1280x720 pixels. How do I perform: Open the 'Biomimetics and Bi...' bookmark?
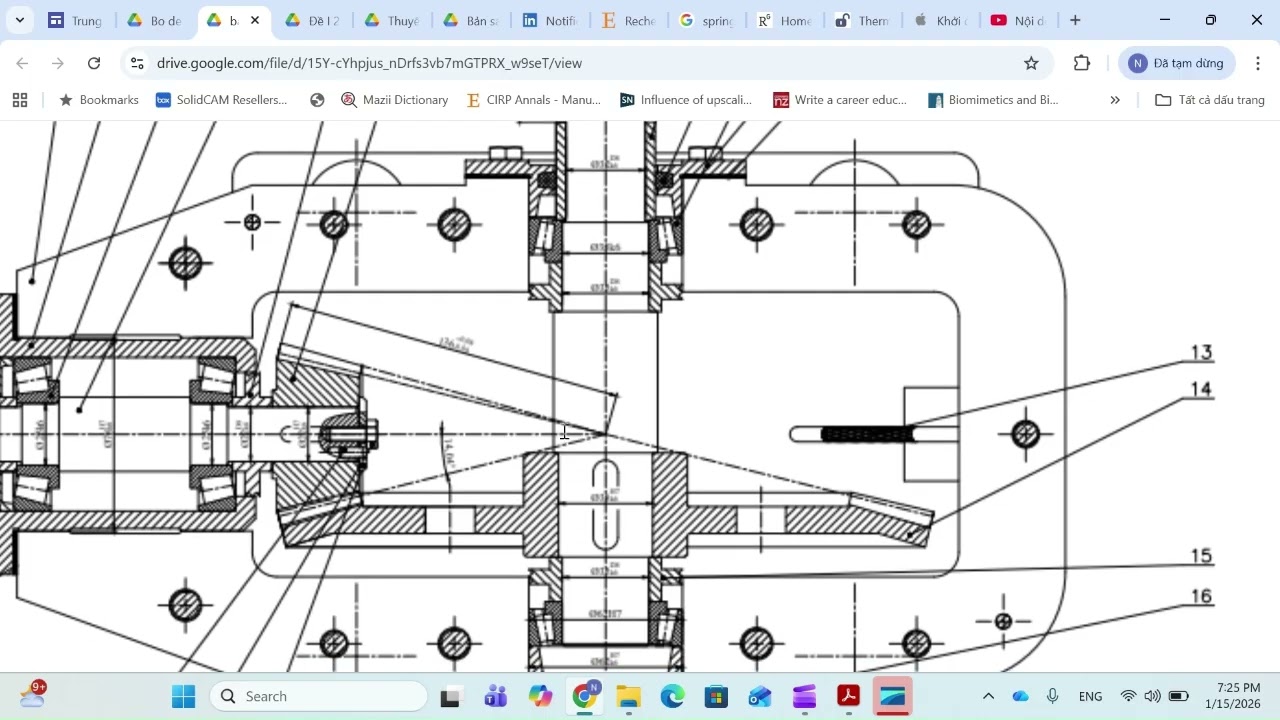tap(993, 100)
